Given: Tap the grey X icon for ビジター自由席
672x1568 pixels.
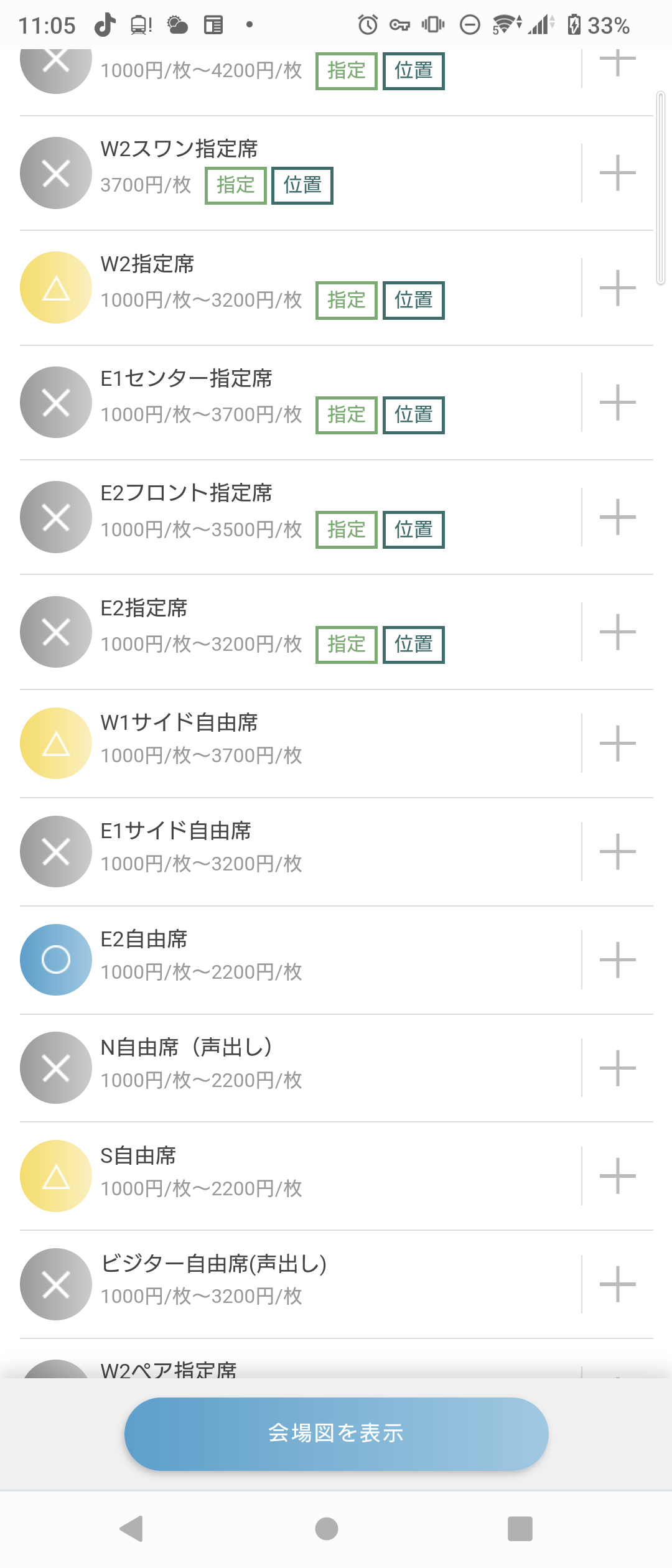Looking at the screenshot, I should tap(56, 1284).
